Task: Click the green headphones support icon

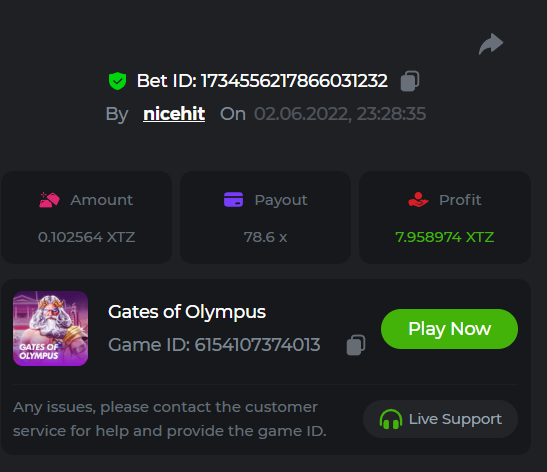Action: click(391, 419)
